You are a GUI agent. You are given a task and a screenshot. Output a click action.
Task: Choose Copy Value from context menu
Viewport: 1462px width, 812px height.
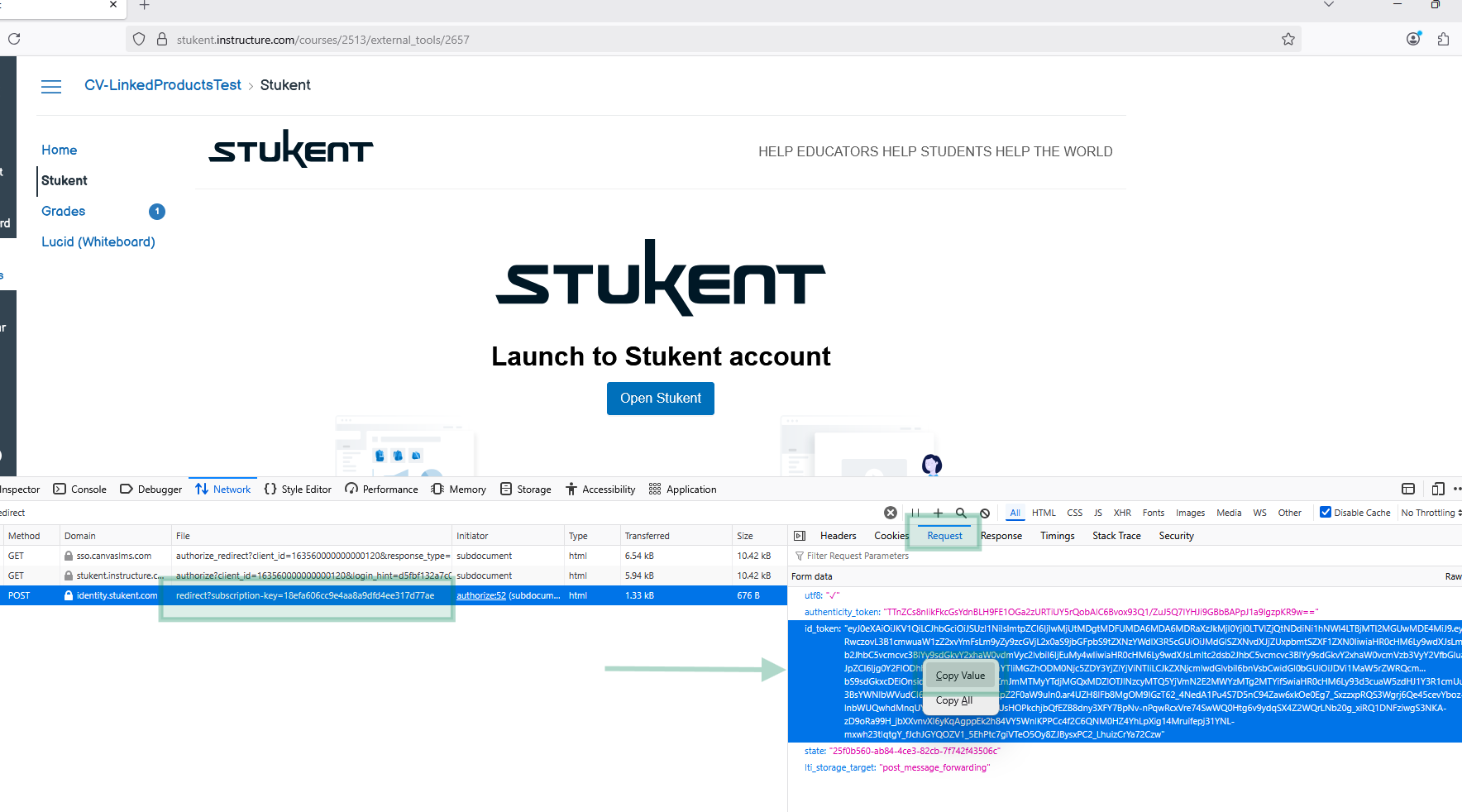tap(960, 676)
